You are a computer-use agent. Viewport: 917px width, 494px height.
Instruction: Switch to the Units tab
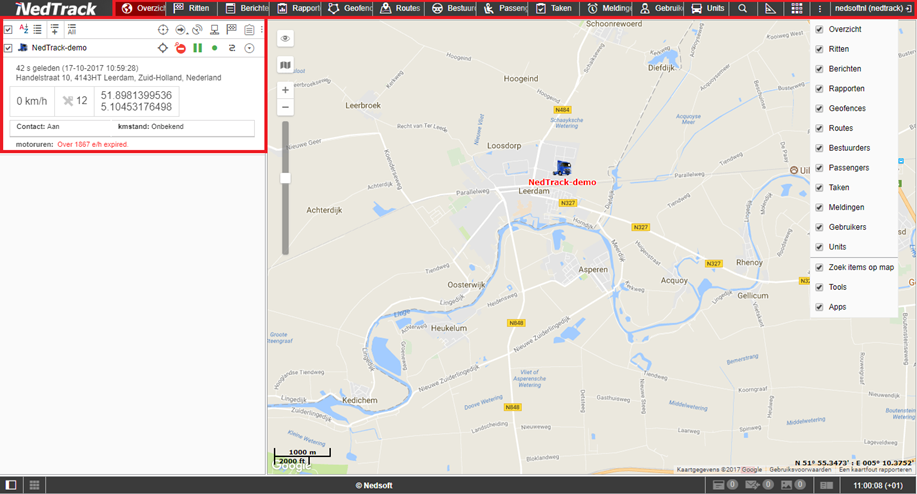(708, 8)
